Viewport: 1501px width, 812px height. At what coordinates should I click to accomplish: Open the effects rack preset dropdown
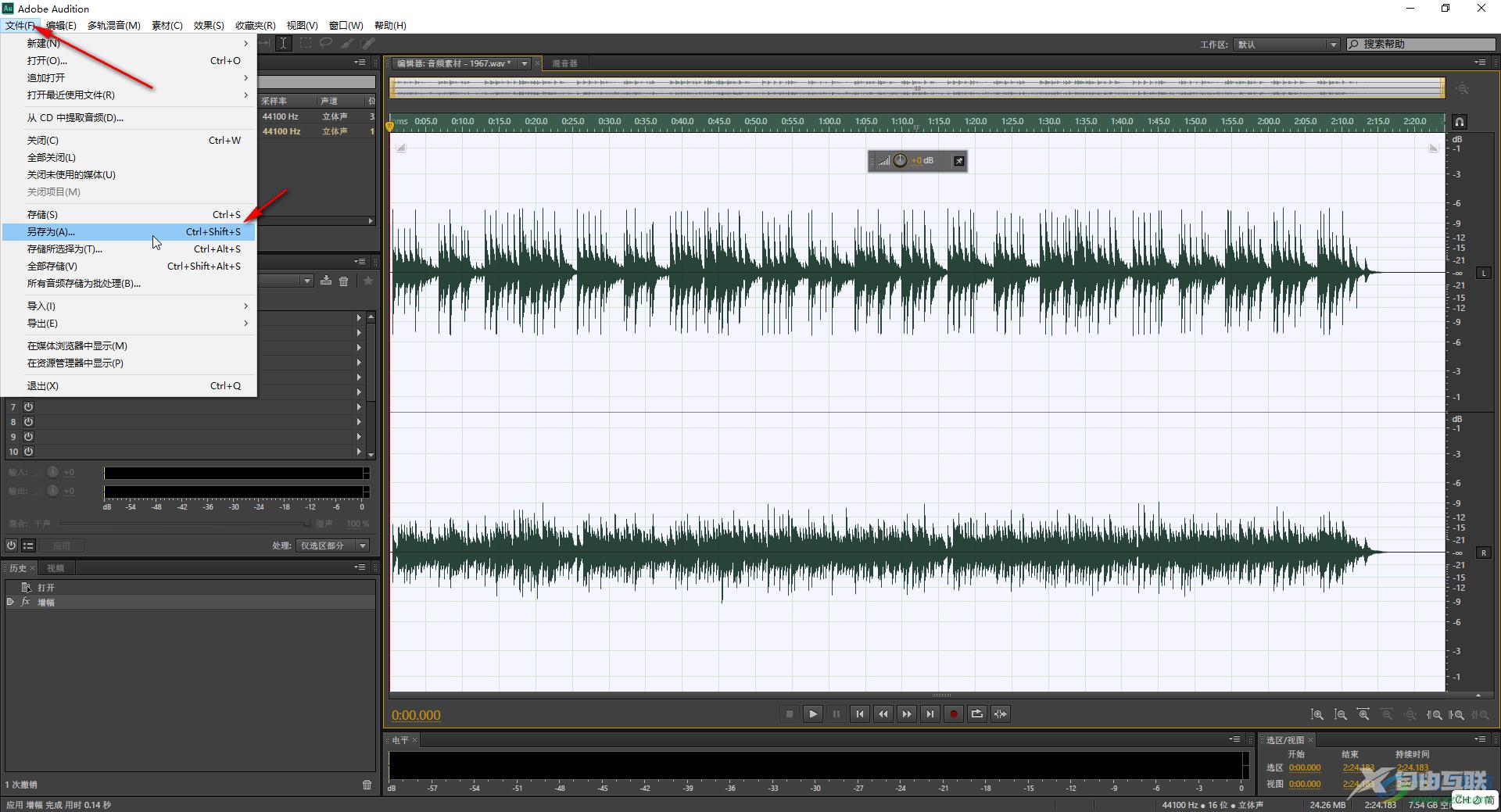[x=306, y=281]
